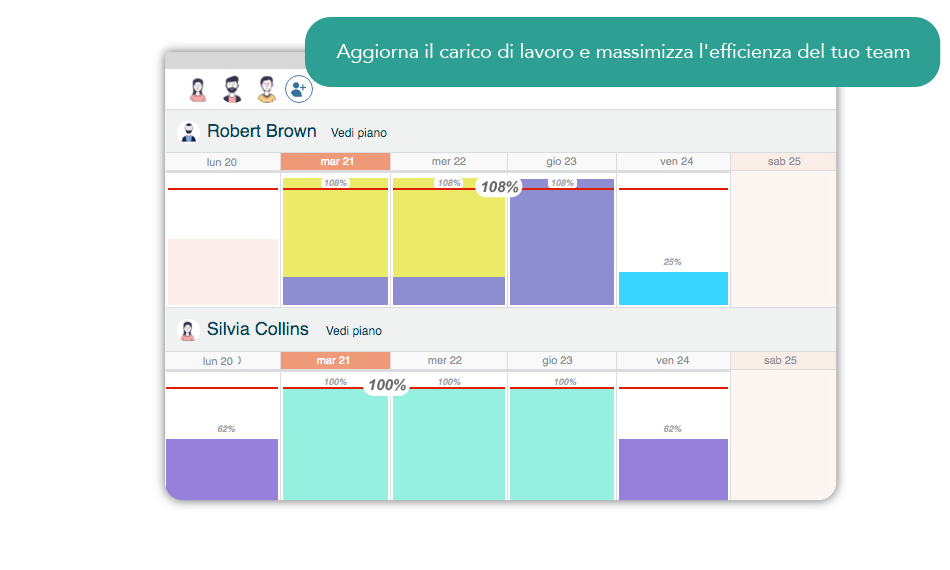Click the 108% overload badge for Robert Brown
This screenshot has width=950, height=570.
tap(499, 187)
